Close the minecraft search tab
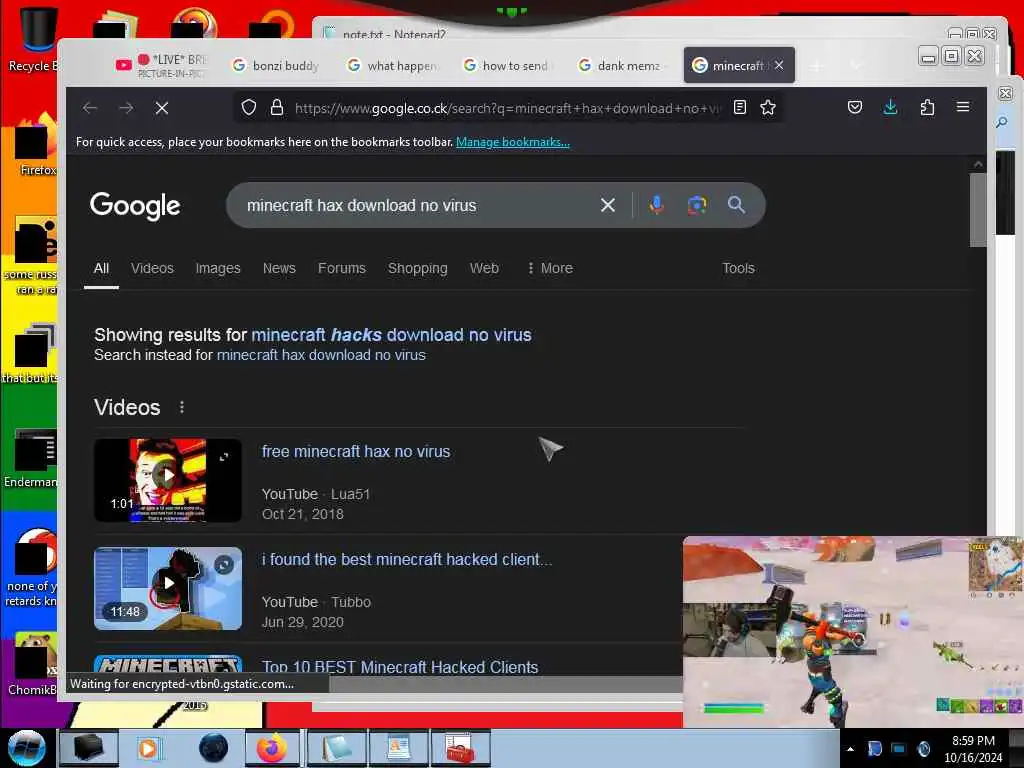The image size is (1024, 768). click(x=779, y=65)
